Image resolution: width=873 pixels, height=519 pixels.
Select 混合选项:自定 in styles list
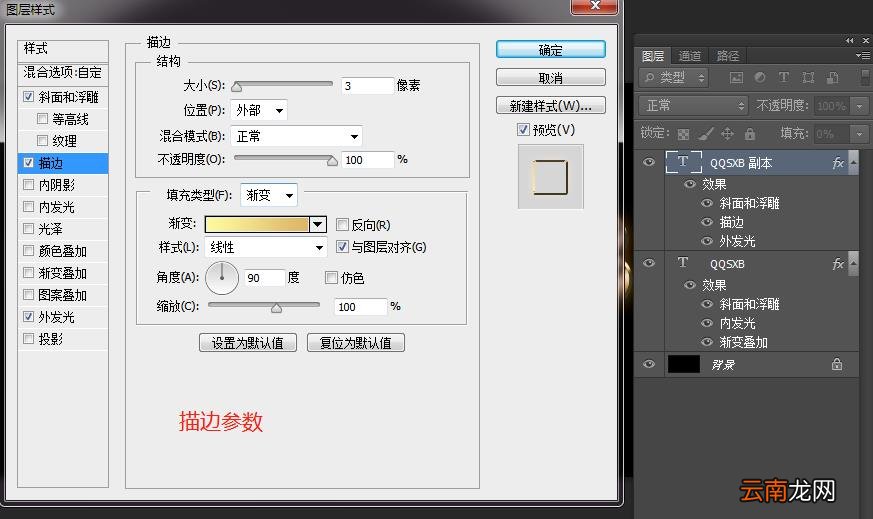tap(63, 72)
